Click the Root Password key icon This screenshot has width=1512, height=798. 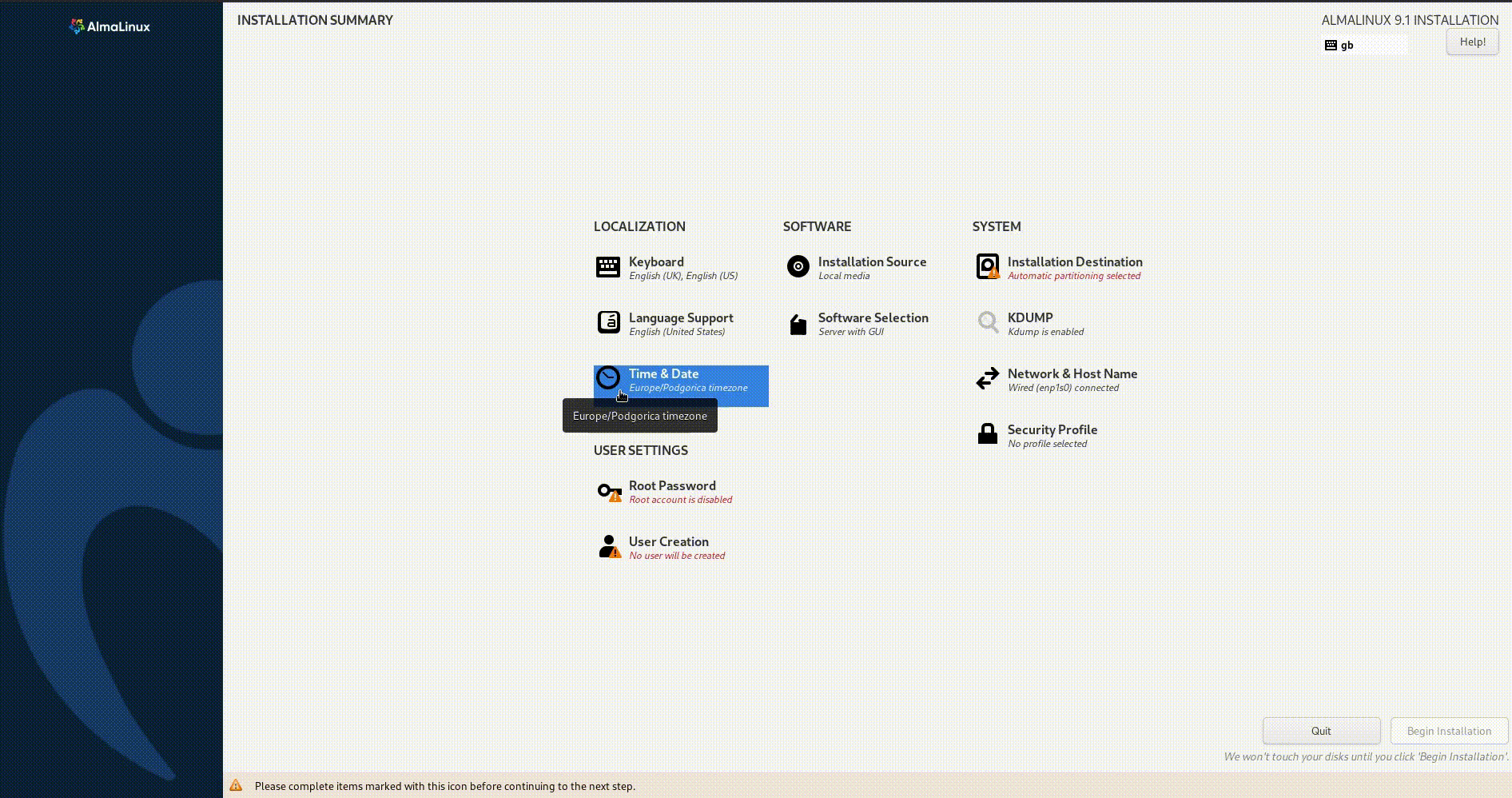[x=608, y=491]
